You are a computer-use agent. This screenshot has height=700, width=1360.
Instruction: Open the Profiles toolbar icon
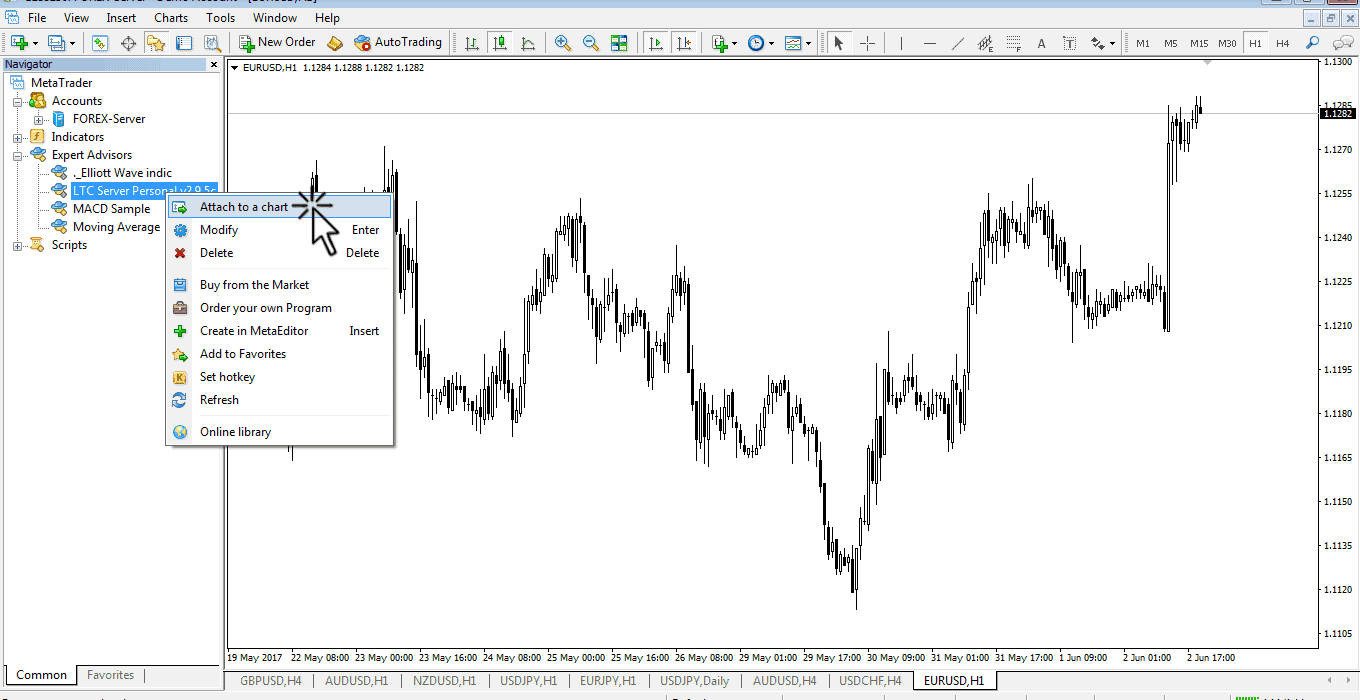57,43
